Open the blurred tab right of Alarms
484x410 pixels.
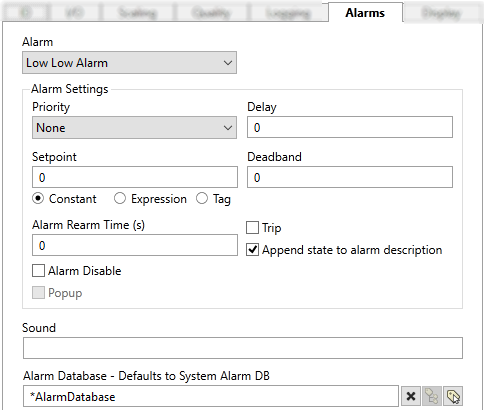(x=441, y=14)
